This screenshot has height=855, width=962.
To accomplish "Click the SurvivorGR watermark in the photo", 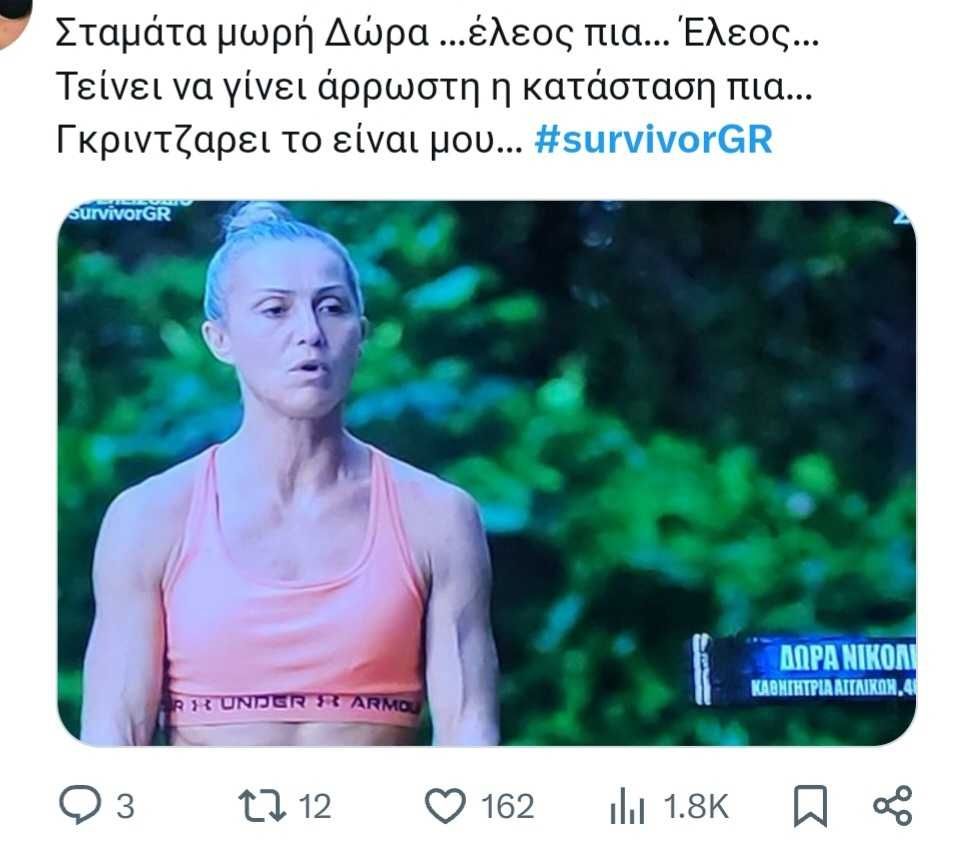I will point(121,213).
